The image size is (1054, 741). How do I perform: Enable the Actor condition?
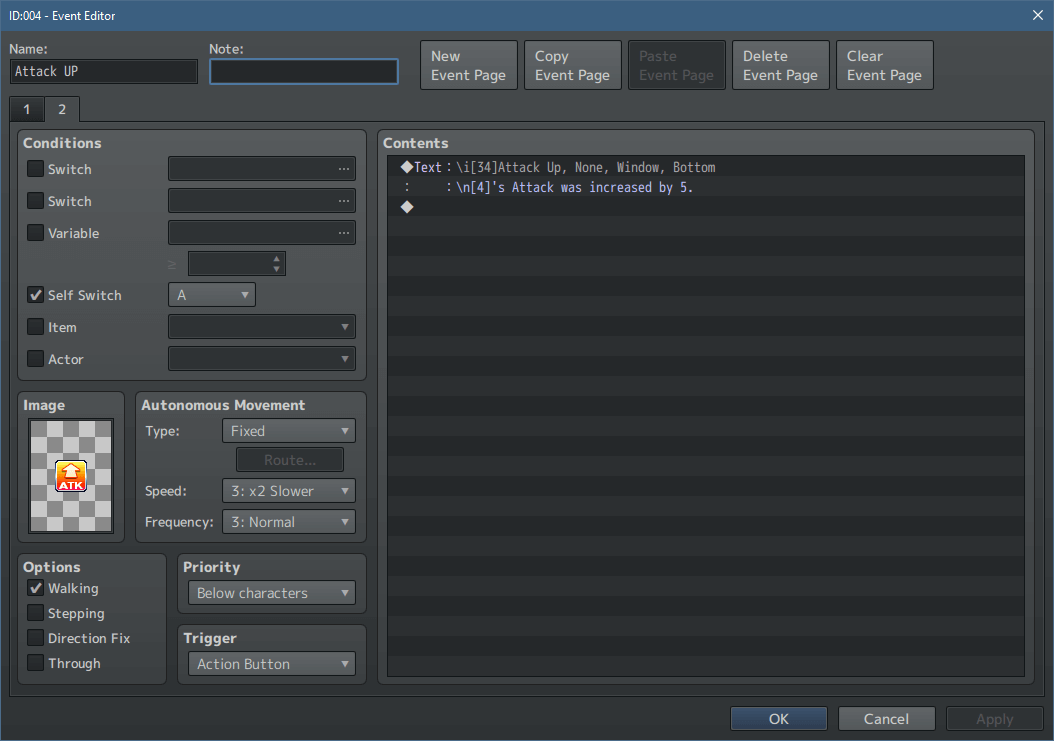35,359
